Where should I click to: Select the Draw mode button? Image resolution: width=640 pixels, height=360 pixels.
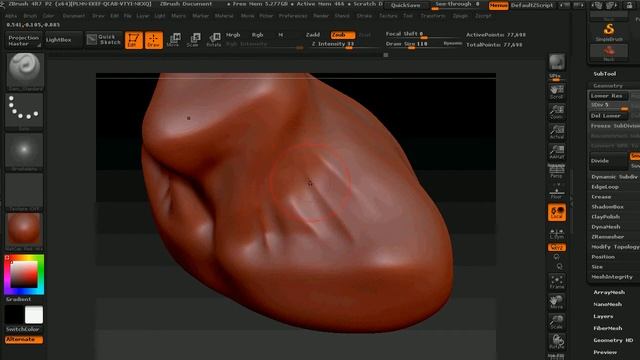(153, 40)
